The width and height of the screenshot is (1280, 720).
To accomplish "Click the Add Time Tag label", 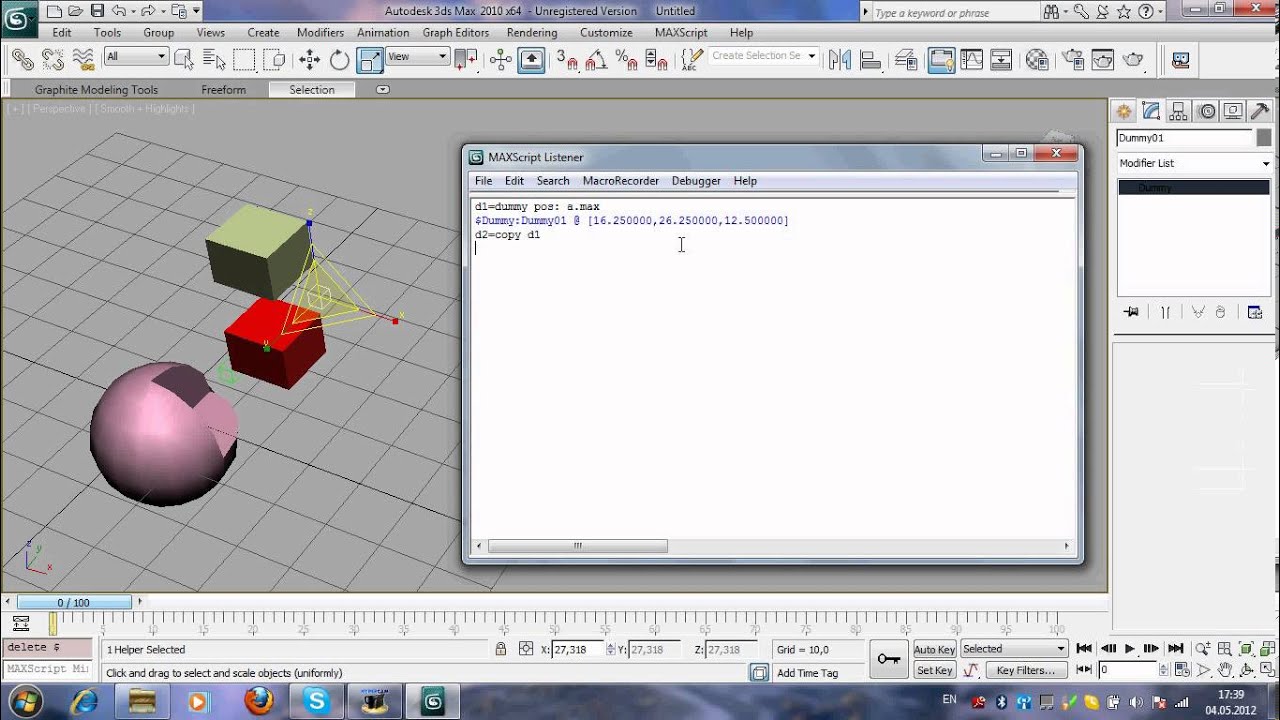I will [807, 673].
